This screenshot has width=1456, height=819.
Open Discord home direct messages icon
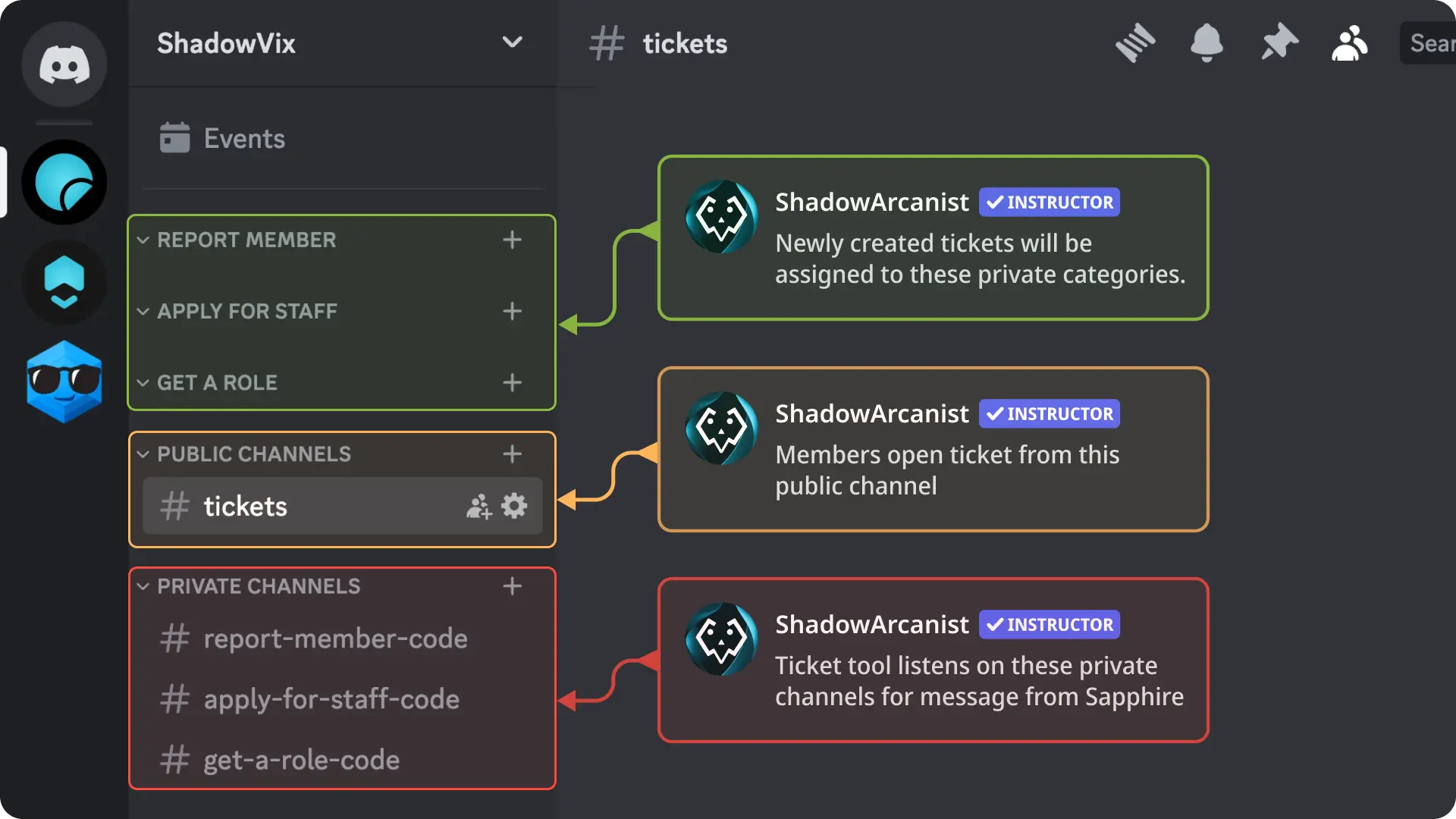(64, 64)
